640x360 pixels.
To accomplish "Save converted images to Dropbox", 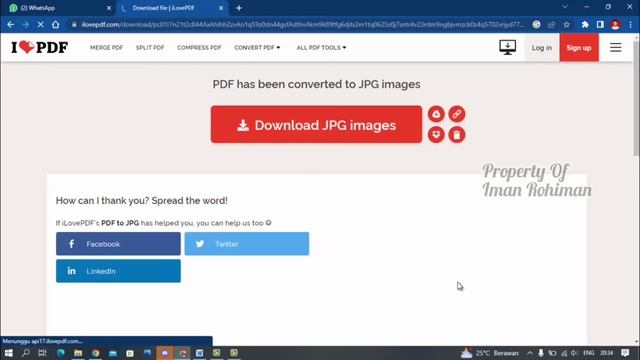I will 436,135.
